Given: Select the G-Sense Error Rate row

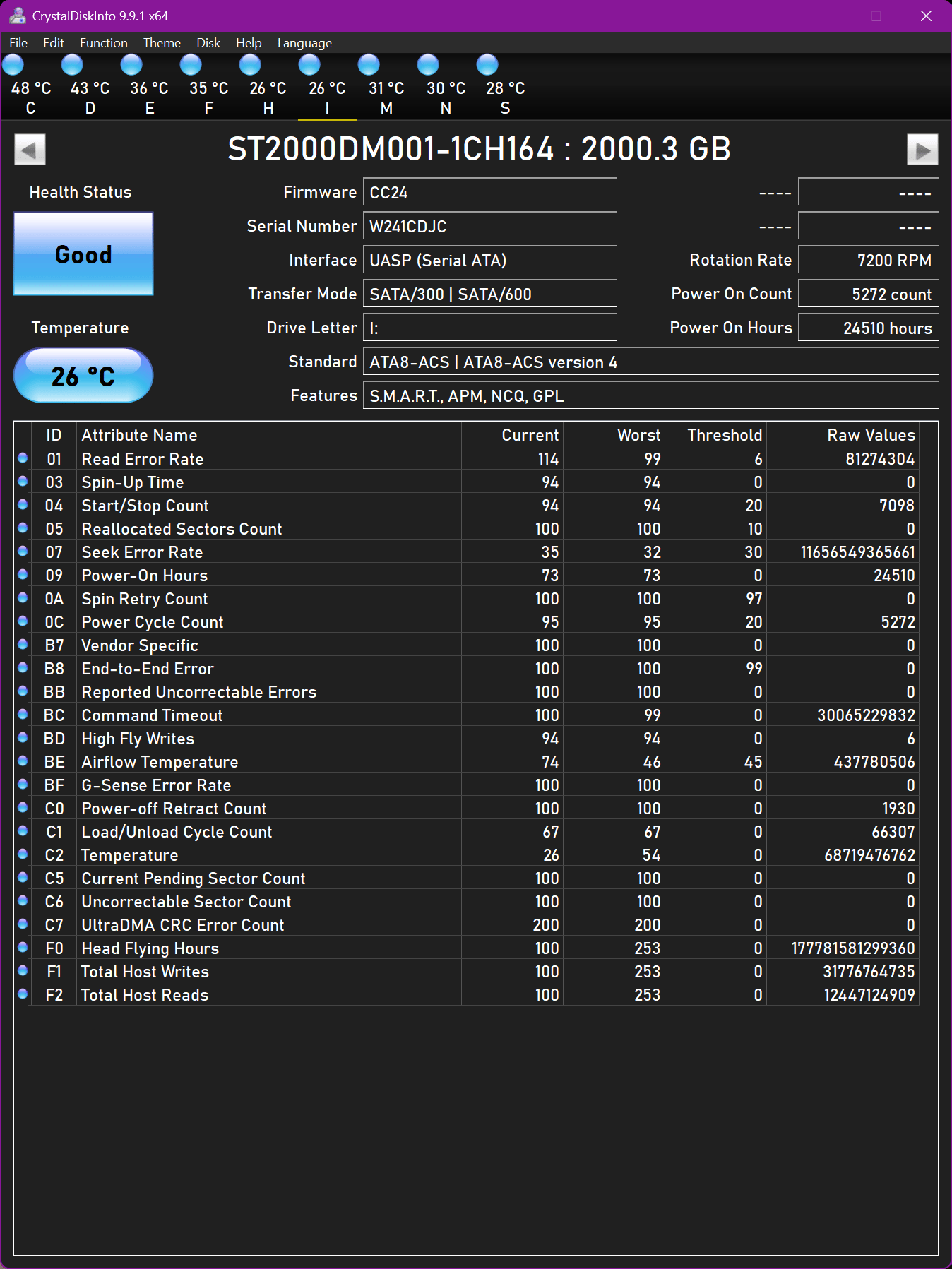Looking at the screenshot, I should click(x=466, y=785).
